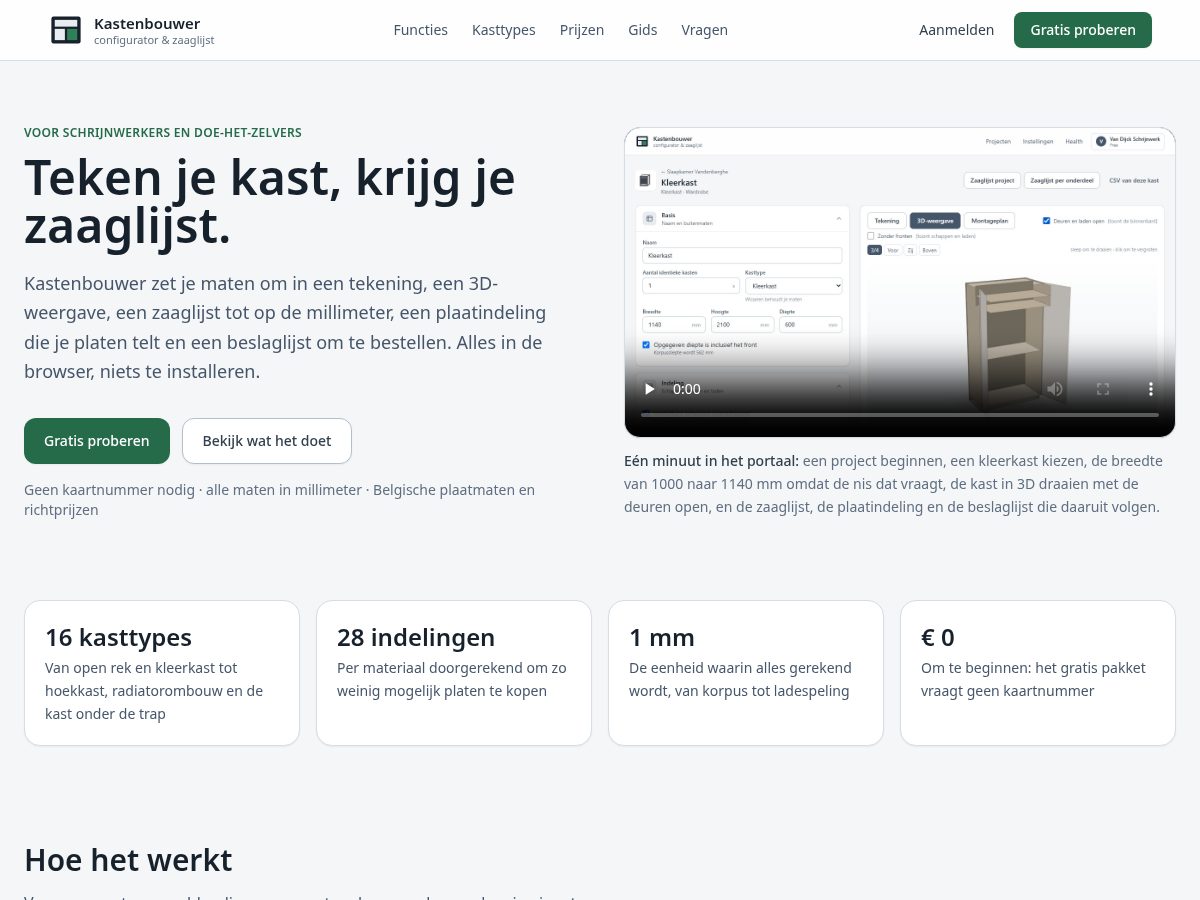Screen dimensions: 1200x900
Task: Open the Gids navigation link
Action: 643,30
